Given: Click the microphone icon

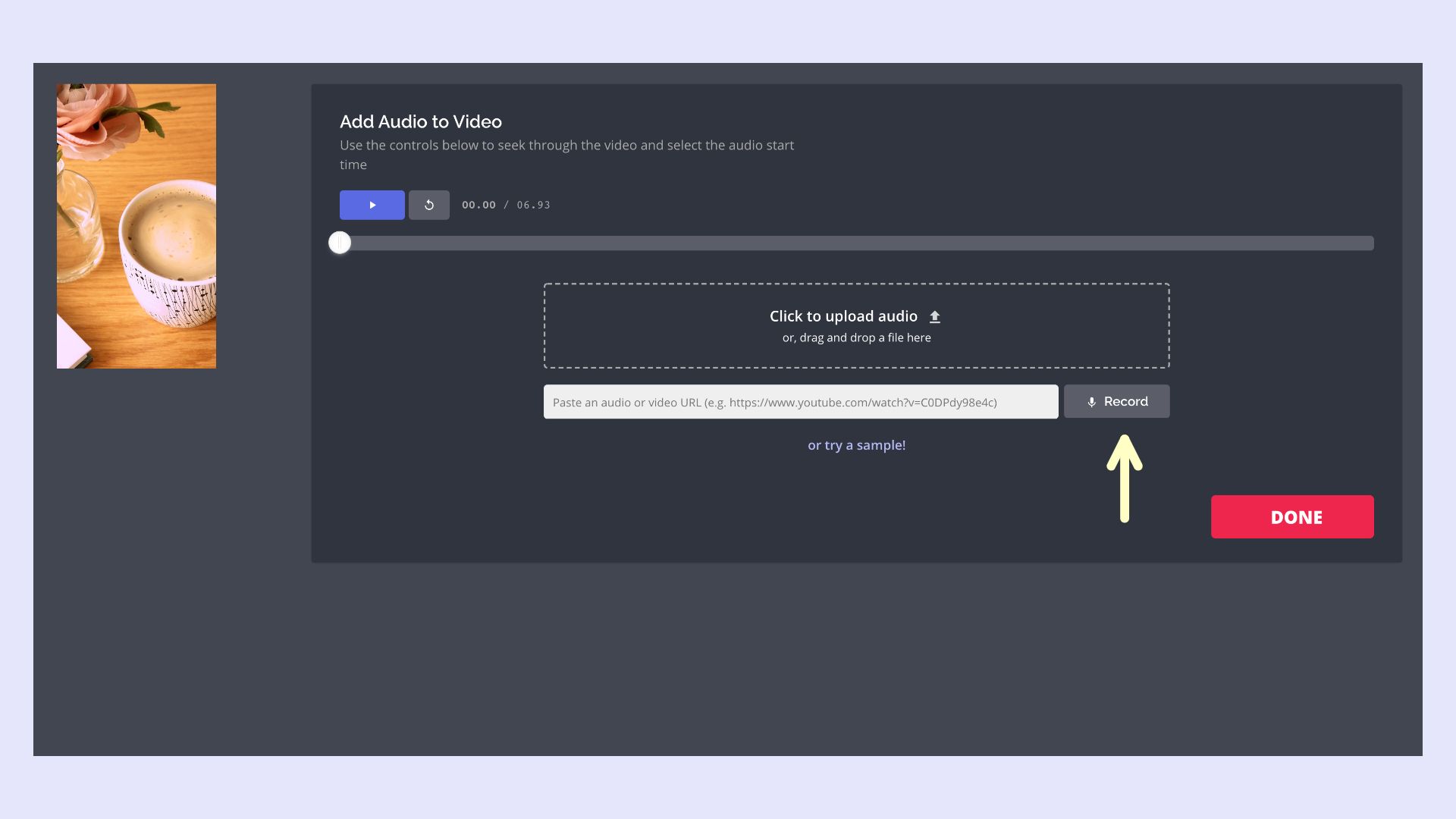Looking at the screenshot, I should pyautogui.click(x=1091, y=402).
